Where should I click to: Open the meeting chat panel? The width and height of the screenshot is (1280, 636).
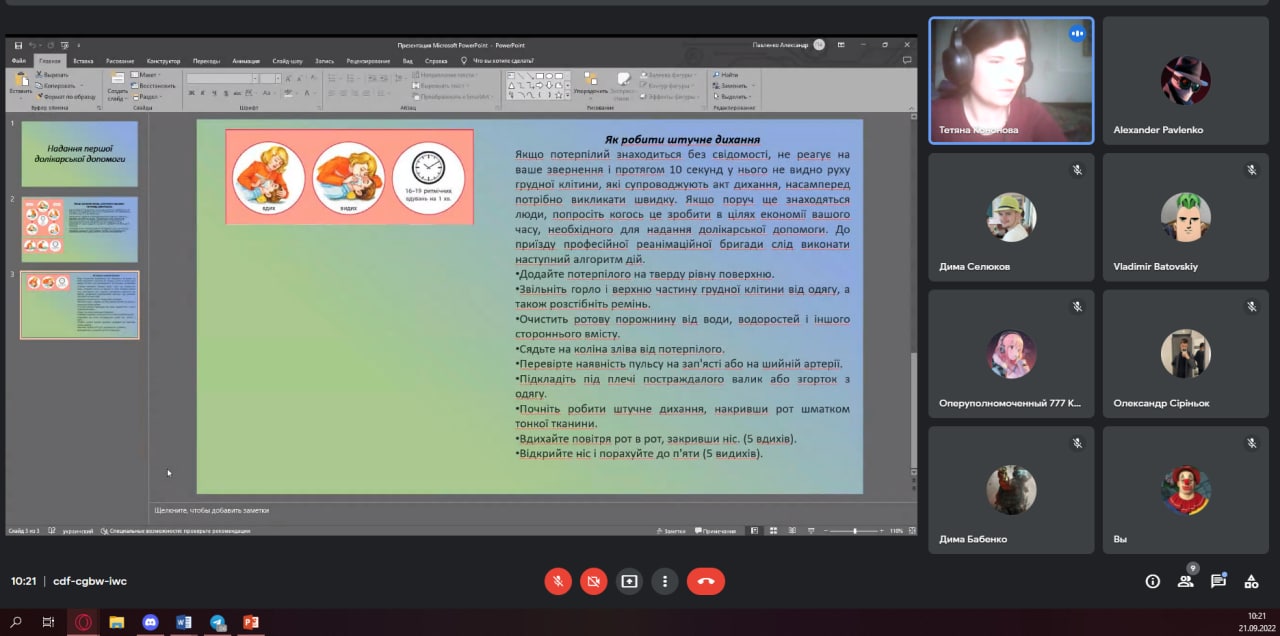tap(1218, 581)
